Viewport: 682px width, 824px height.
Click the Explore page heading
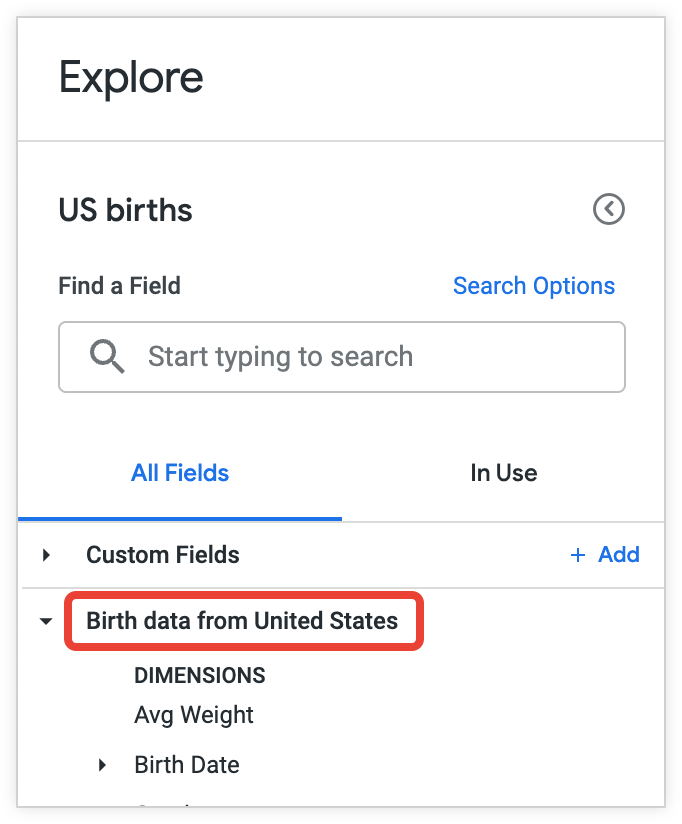(x=131, y=78)
